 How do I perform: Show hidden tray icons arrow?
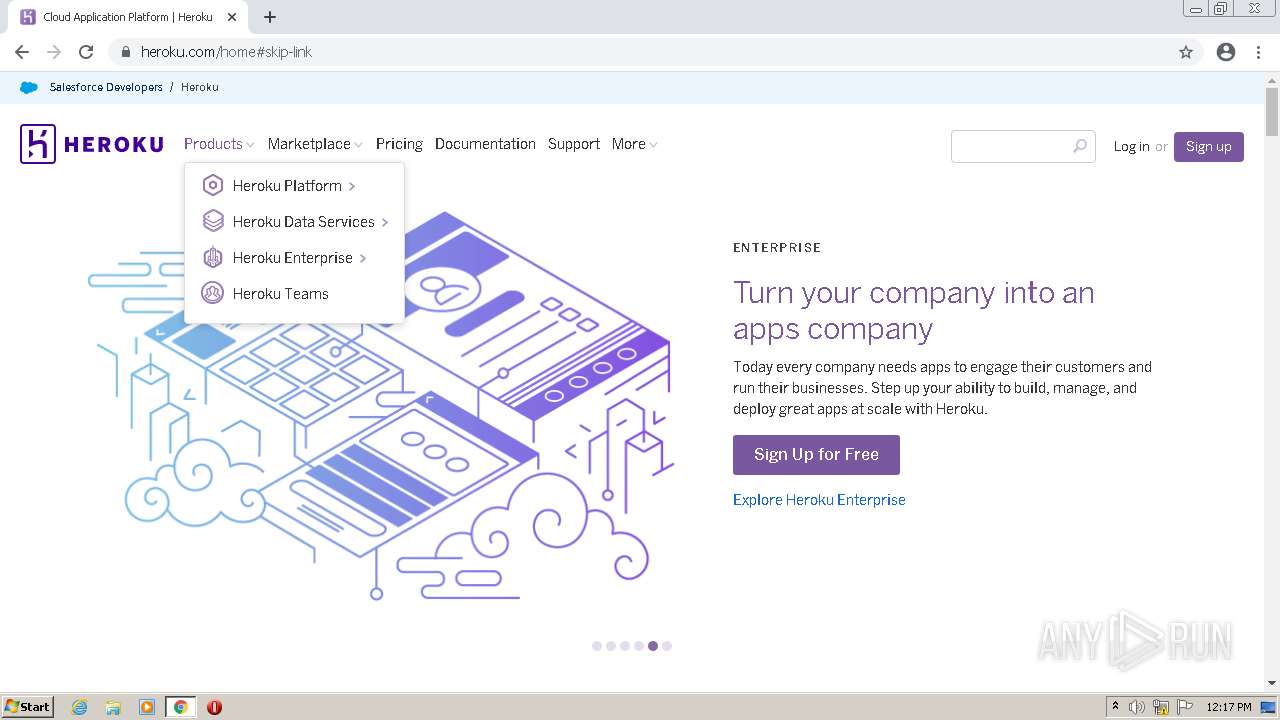tap(1115, 707)
